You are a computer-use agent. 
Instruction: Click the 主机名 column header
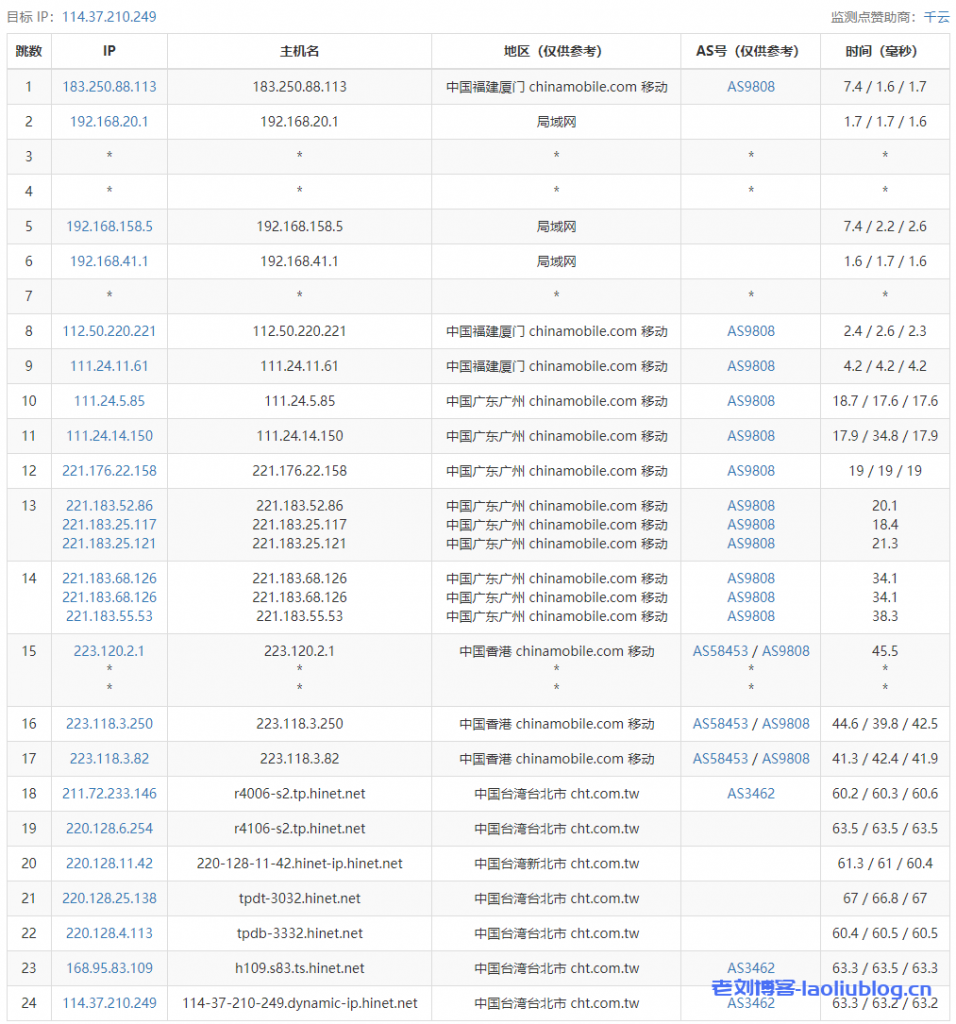298,51
